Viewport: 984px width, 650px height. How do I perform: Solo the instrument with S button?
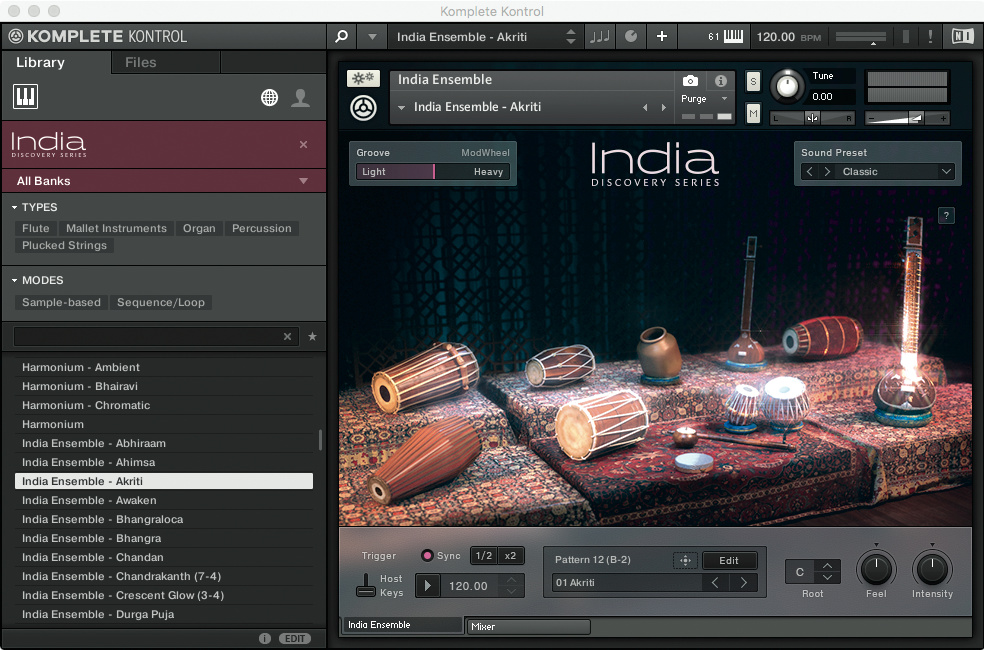pos(753,81)
